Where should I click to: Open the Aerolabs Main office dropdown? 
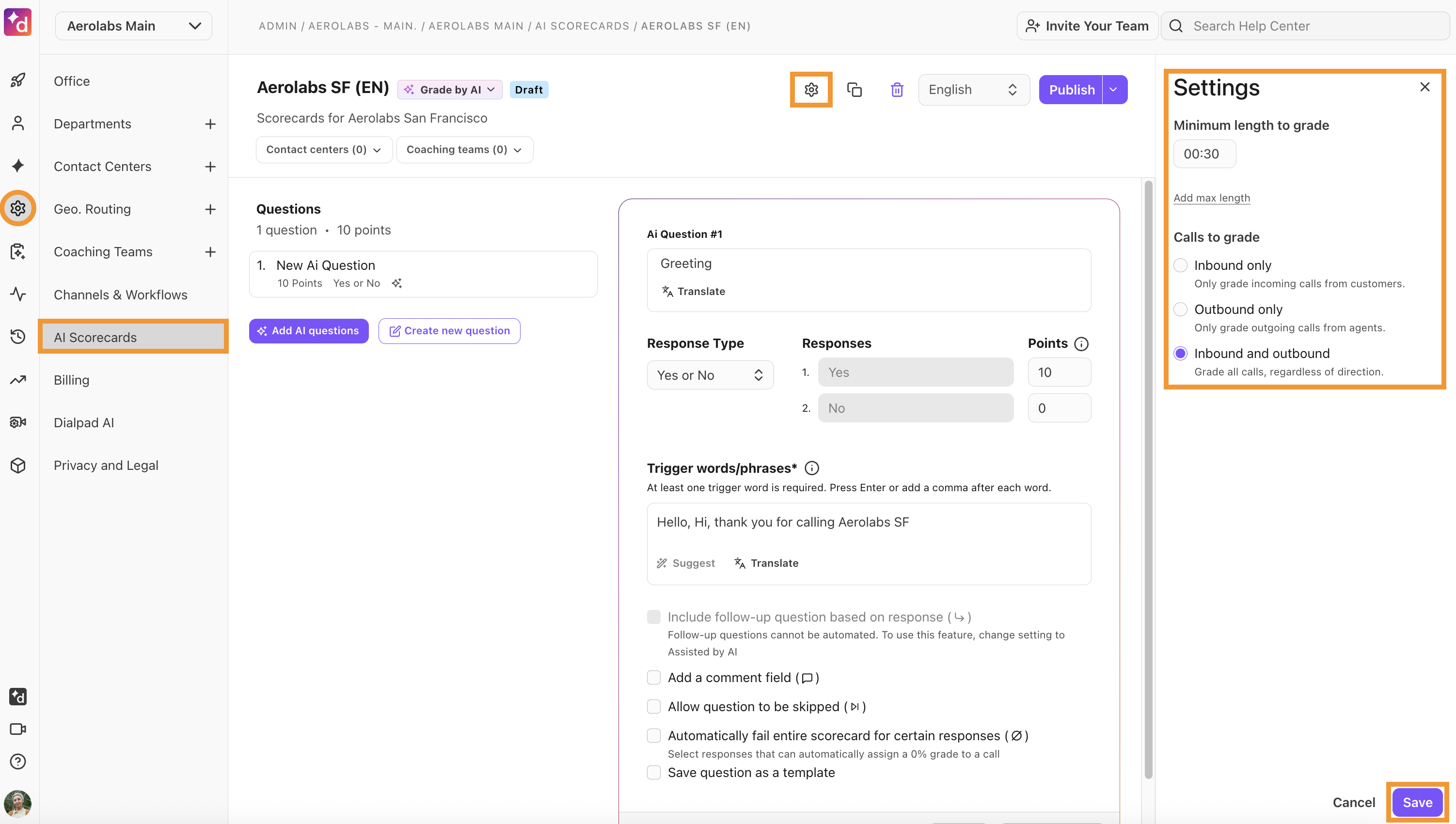point(134,26)
